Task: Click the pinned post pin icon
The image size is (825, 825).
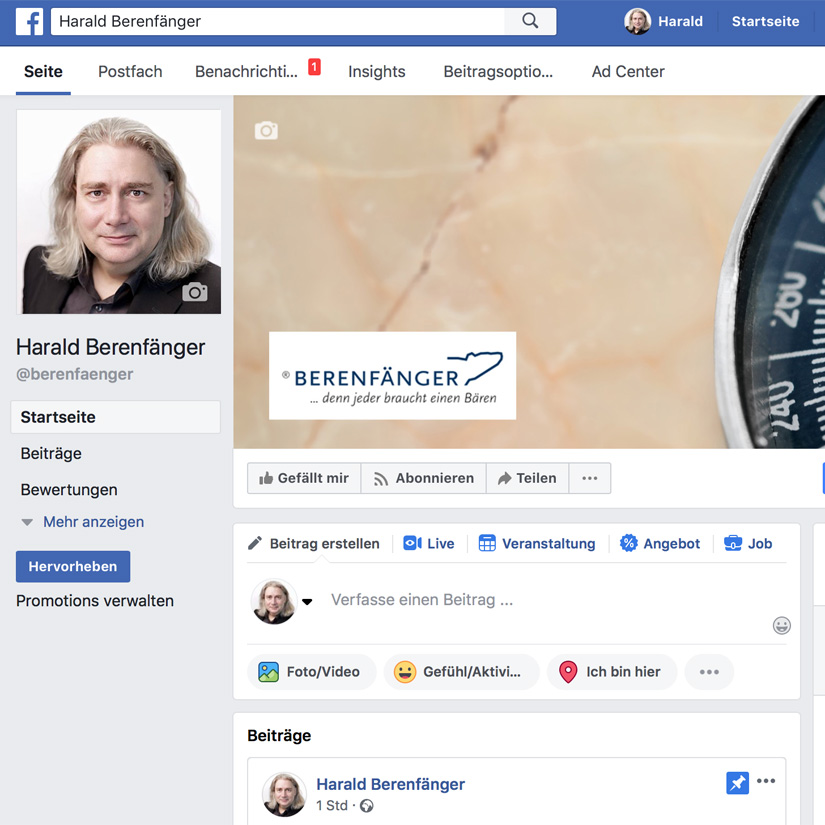Action: point(737,783)
